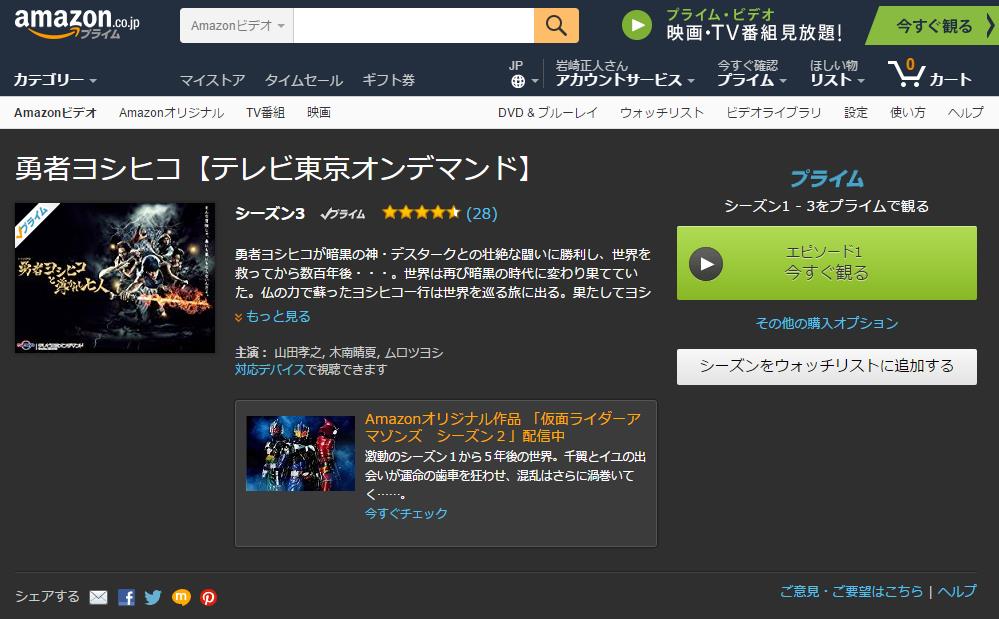Image resolution: width=999 pixels, height=619 pixels.
Task: Share on Mixi orange icon
Action: pos(181,597)
